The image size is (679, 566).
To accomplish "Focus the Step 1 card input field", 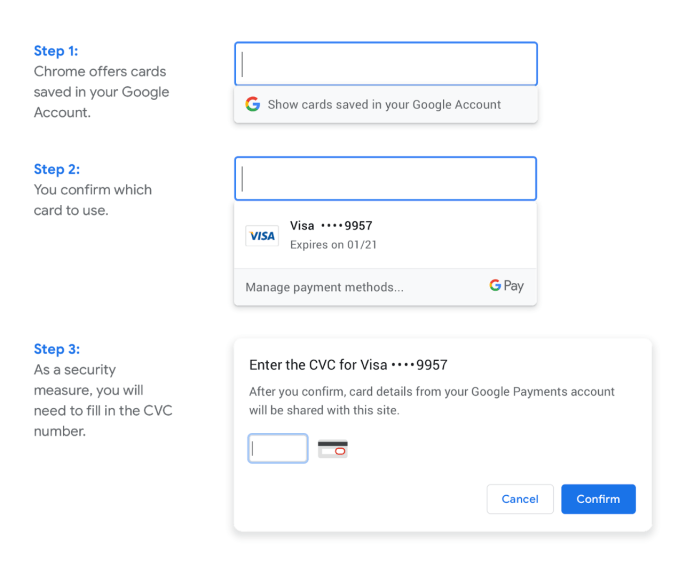I will [x=385, y=64].
